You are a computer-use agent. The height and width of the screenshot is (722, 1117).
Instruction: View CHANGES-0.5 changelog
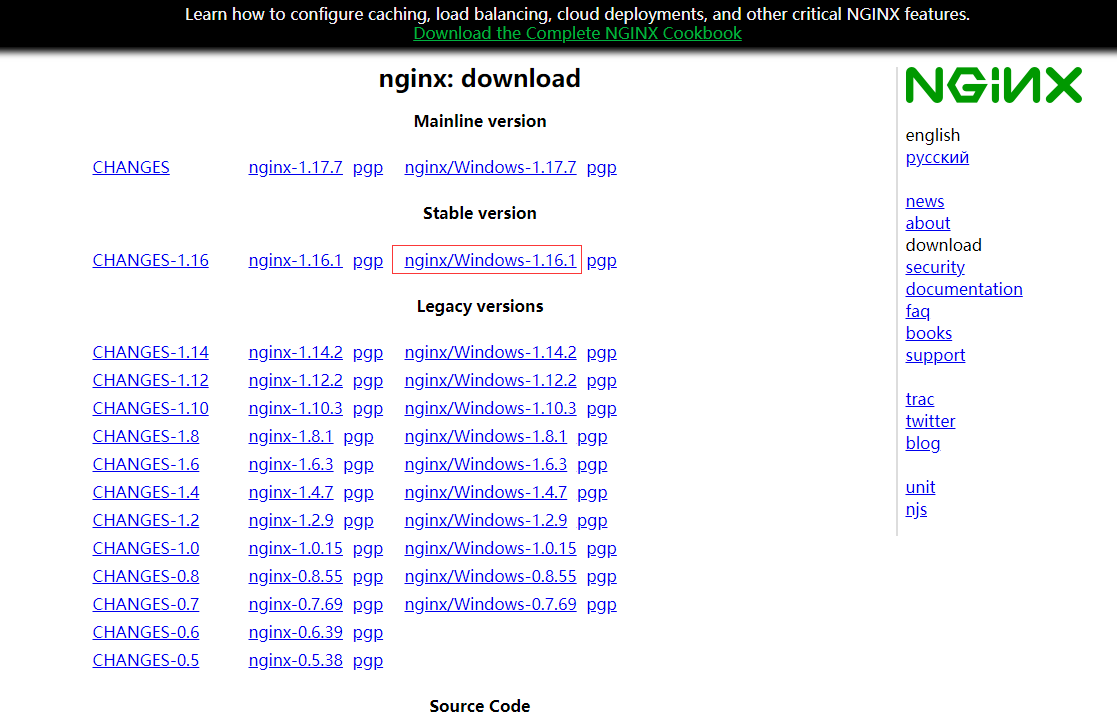[146, 660]
